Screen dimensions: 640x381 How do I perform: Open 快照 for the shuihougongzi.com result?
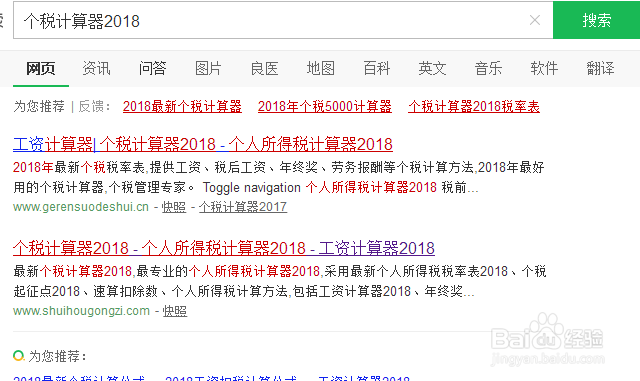175,311
